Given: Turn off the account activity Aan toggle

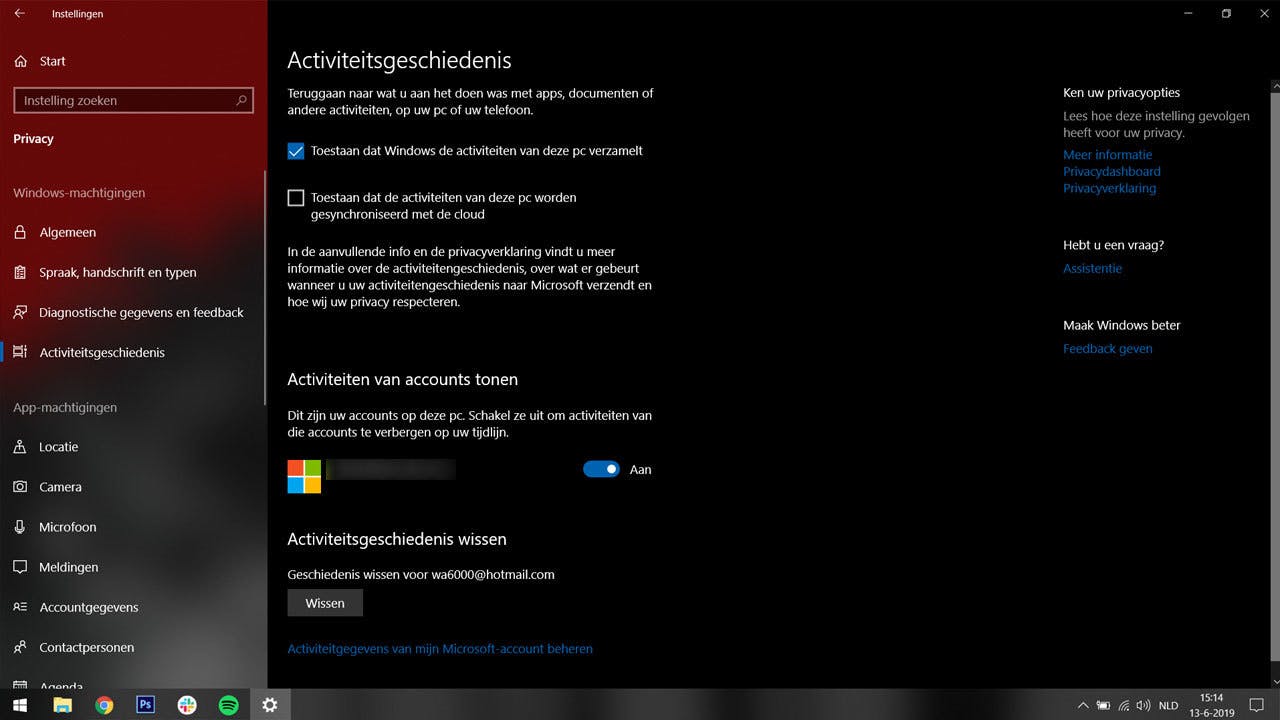Looking at the screenshot, I should (x=601, y=468).
